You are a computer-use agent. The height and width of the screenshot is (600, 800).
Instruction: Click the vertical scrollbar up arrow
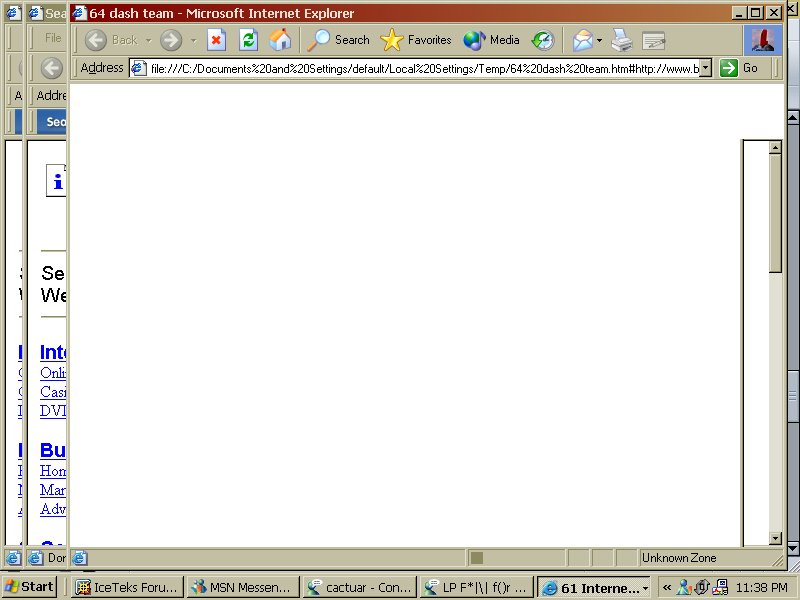click(775, 148)
